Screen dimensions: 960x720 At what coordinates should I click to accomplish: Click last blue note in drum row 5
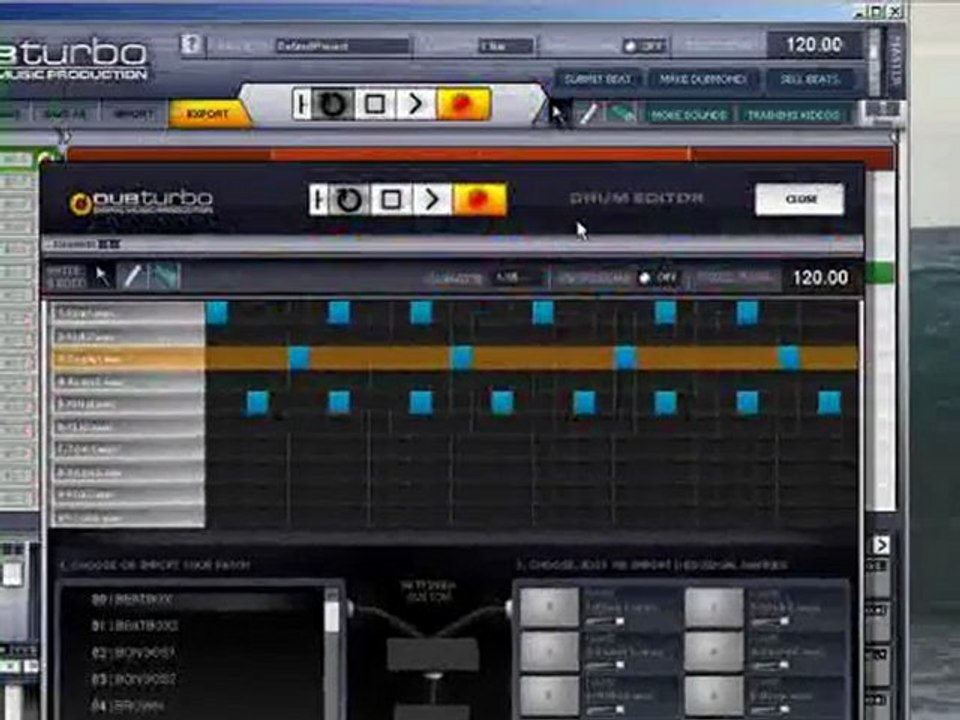830,403
